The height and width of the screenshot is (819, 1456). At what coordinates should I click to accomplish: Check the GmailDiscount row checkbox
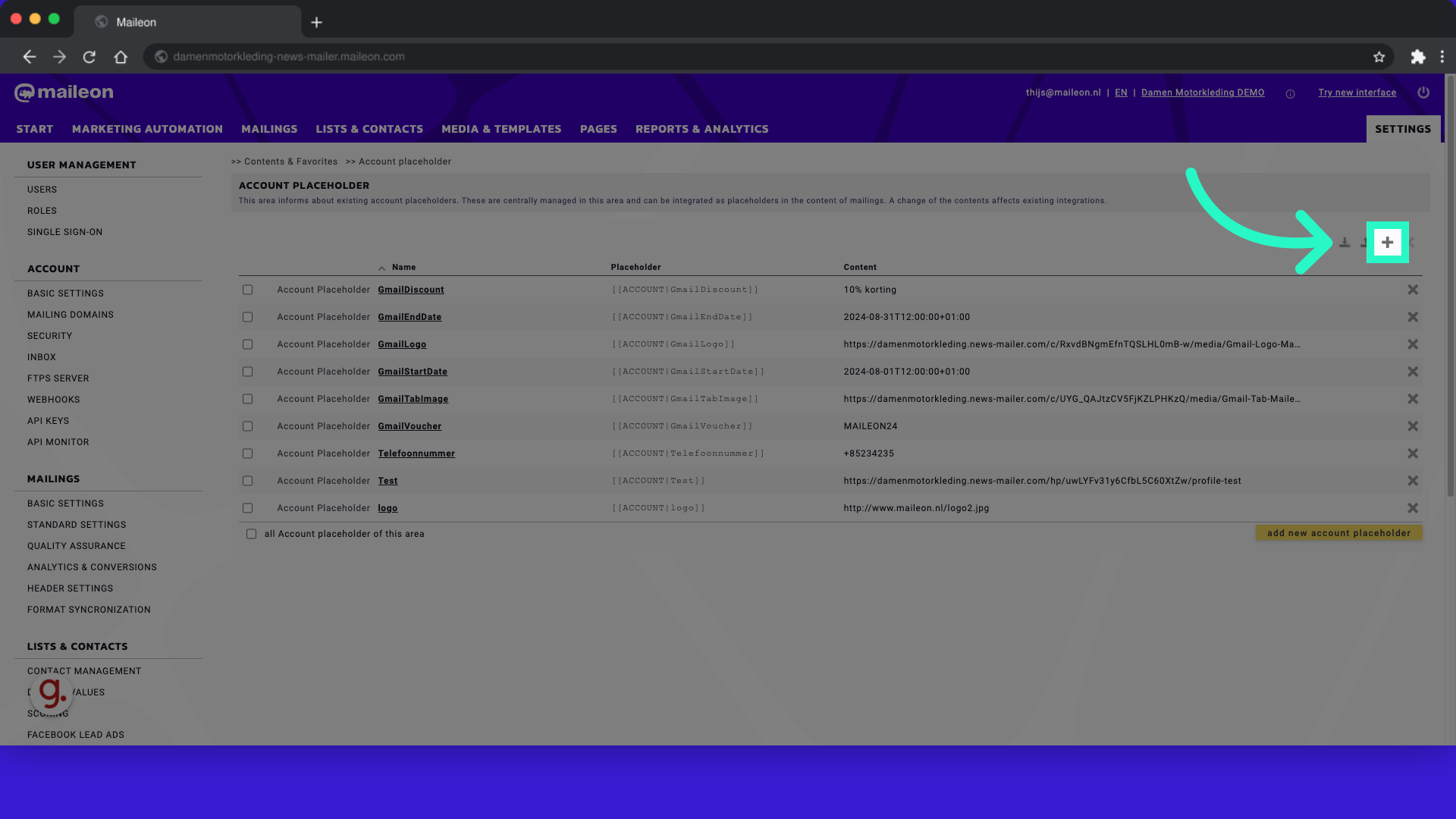(x=247, y=290)
